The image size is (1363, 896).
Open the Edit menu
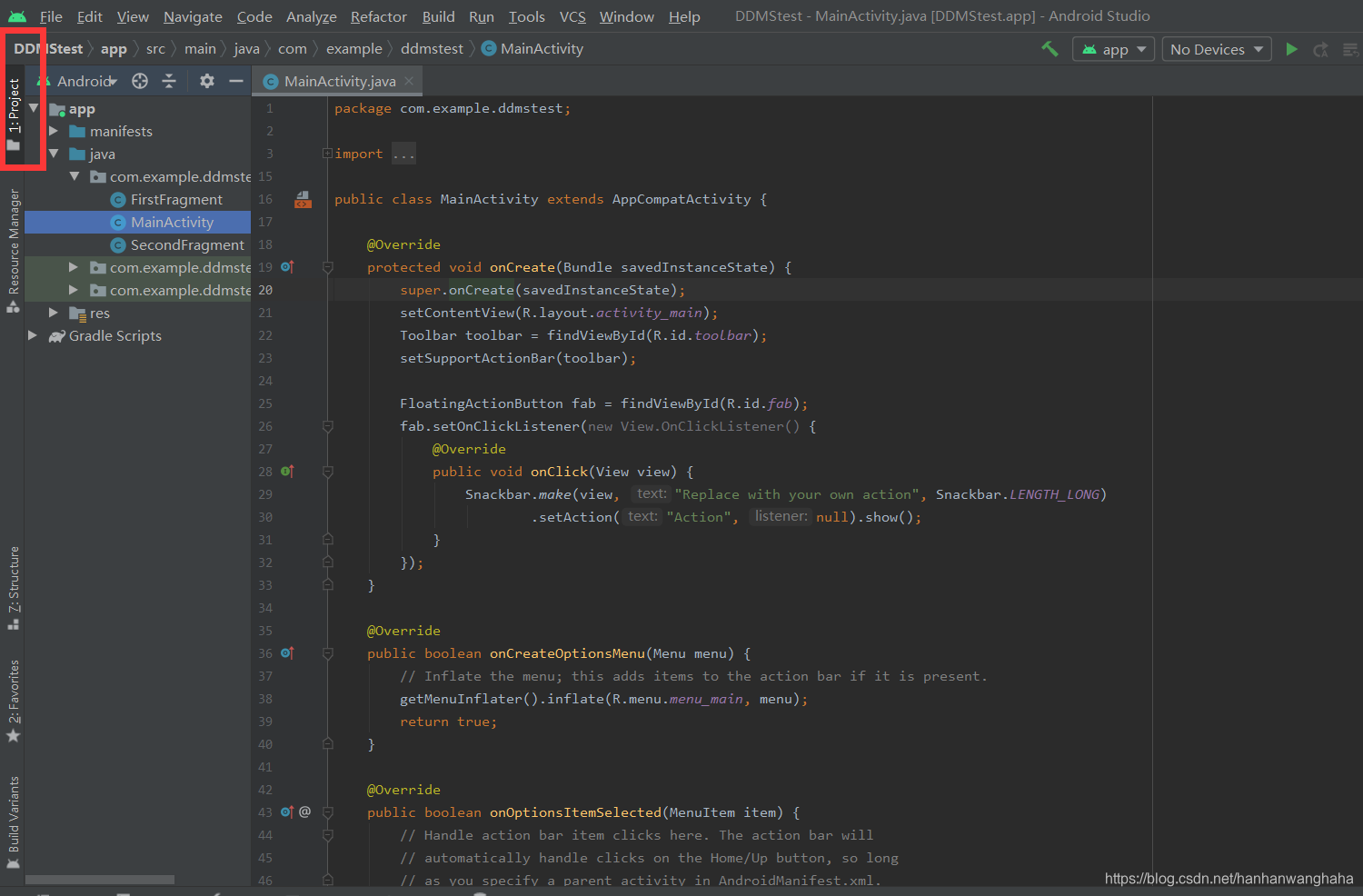pos(89,16)
